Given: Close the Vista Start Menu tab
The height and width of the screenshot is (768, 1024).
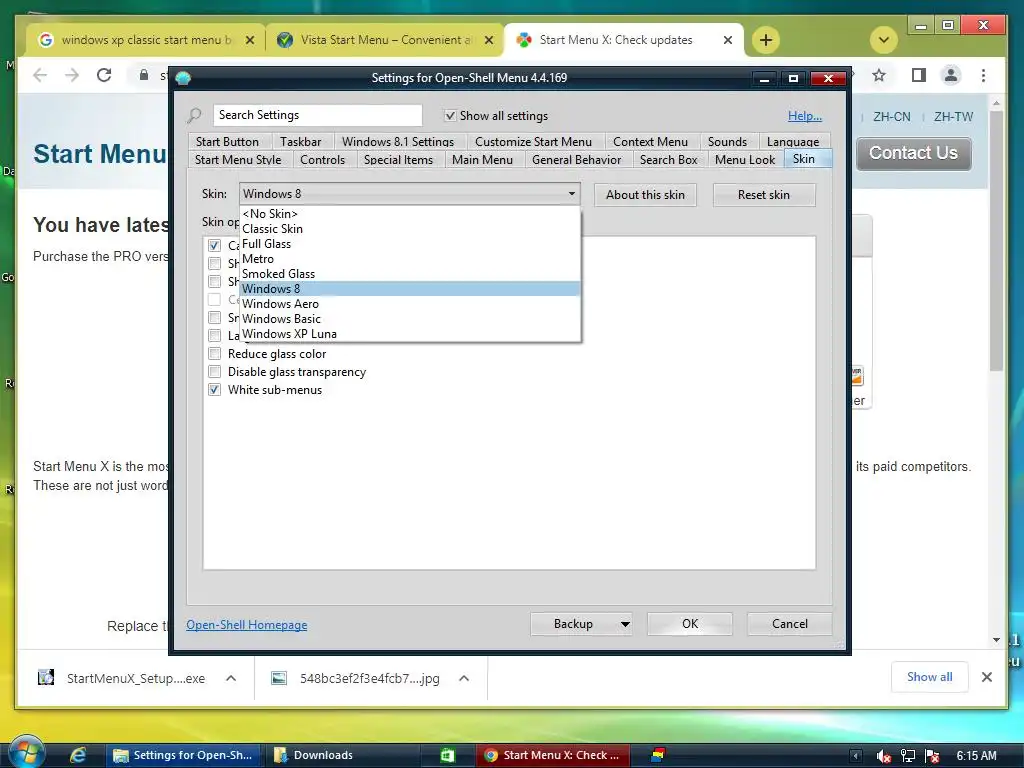Looking at the screenshot, I should (x=488, y=40).
